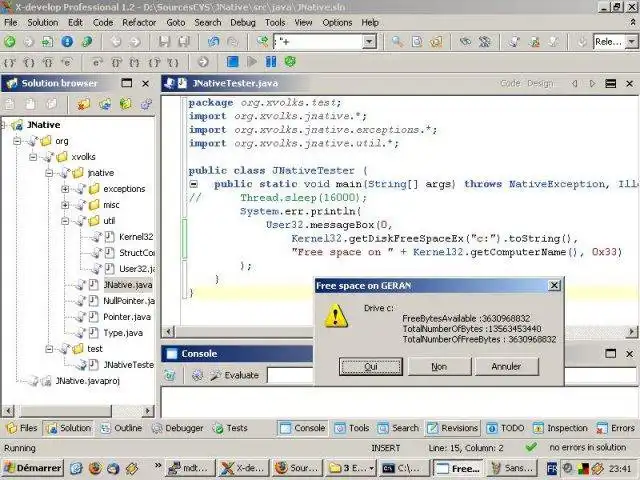Switch to the Tests tab
640x480 pixels.
pos(231,428)
